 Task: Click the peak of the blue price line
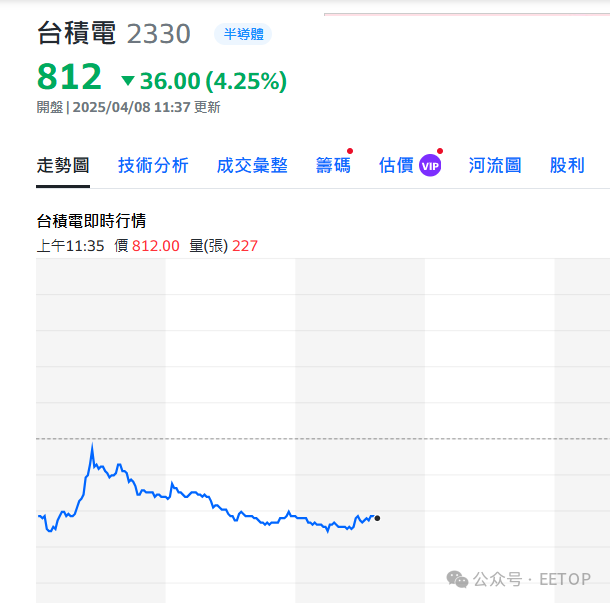tap(92, 445)
